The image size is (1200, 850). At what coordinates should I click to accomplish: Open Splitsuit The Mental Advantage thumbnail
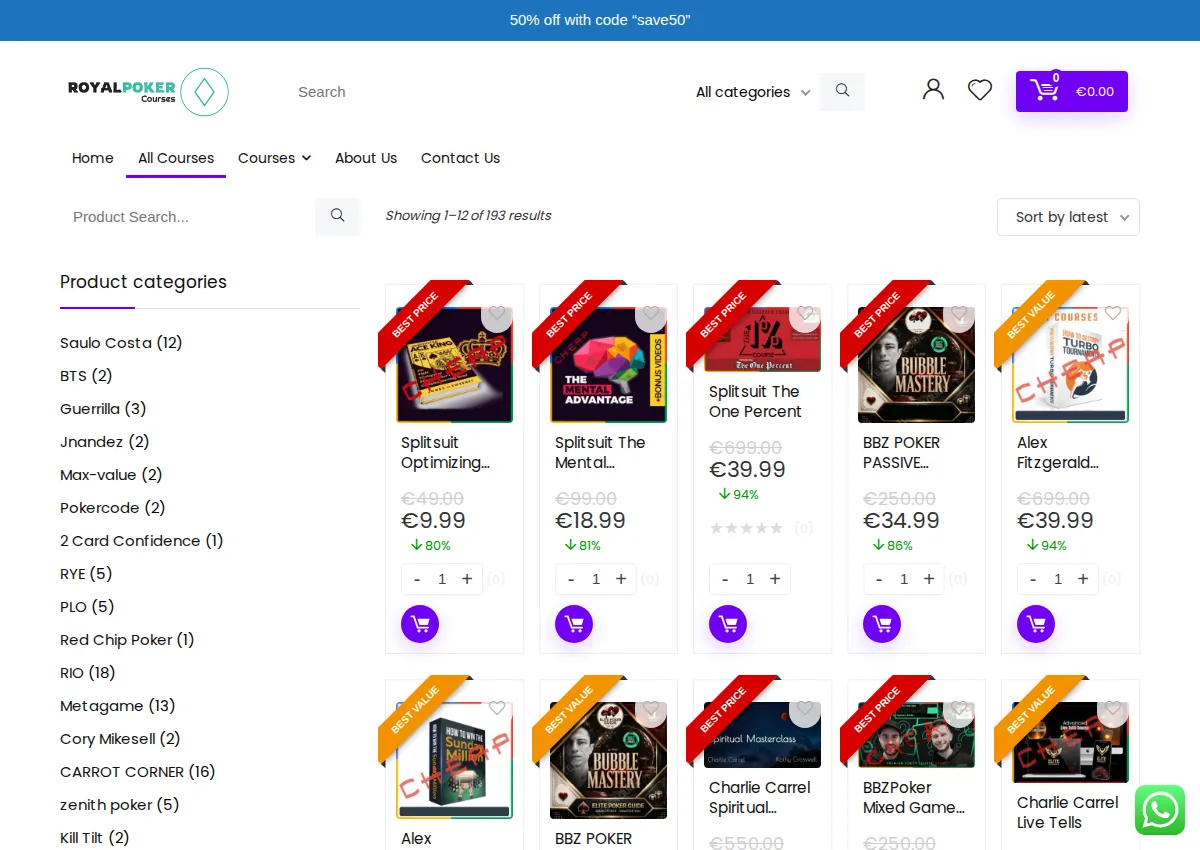[608, 365]
